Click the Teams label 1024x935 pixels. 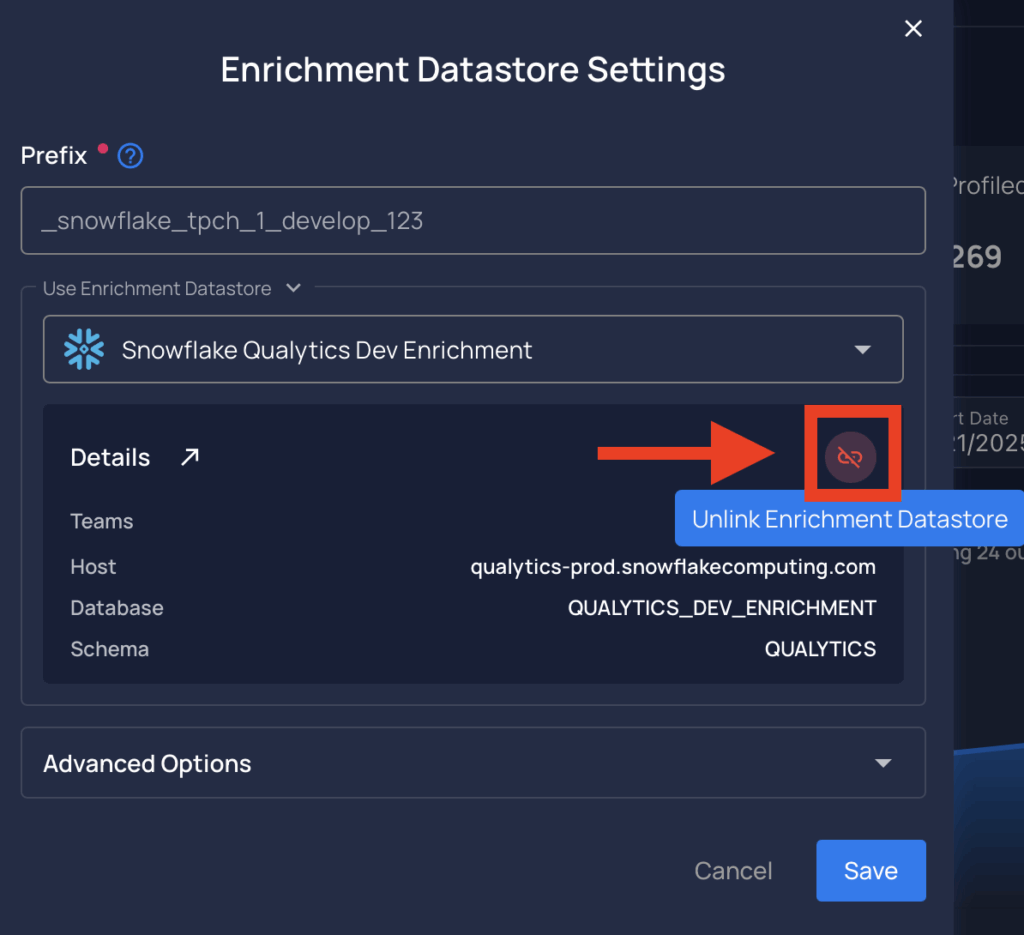pyautogui.click(x=102, y=521)
